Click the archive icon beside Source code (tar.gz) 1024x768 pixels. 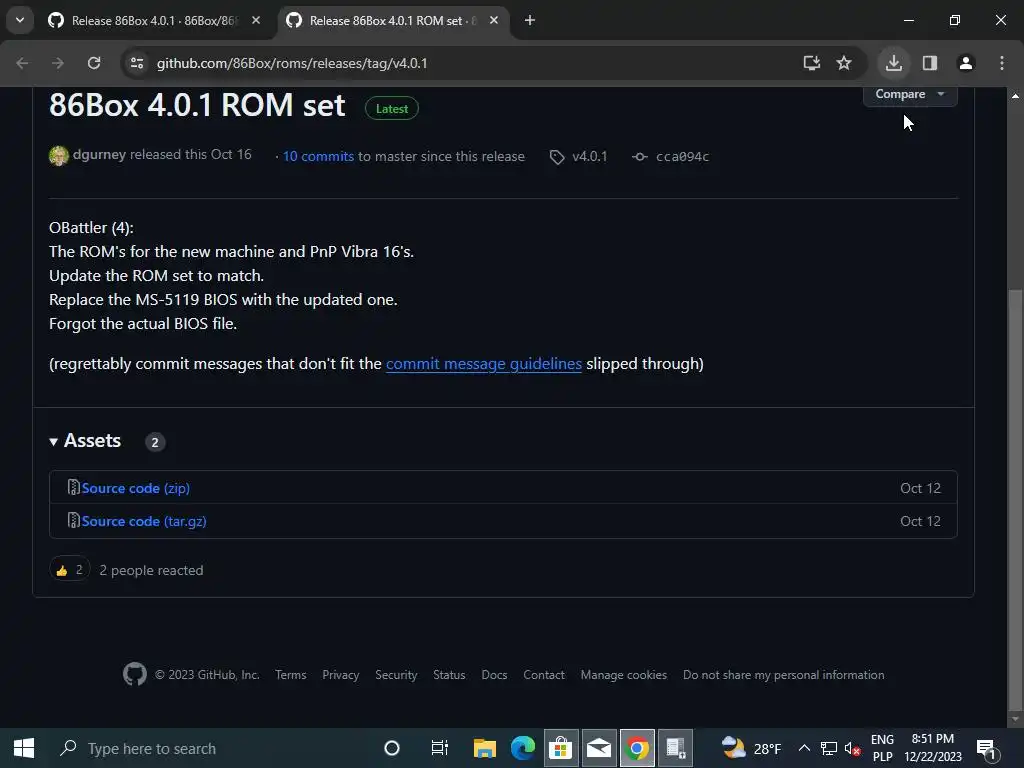(74, 520)
